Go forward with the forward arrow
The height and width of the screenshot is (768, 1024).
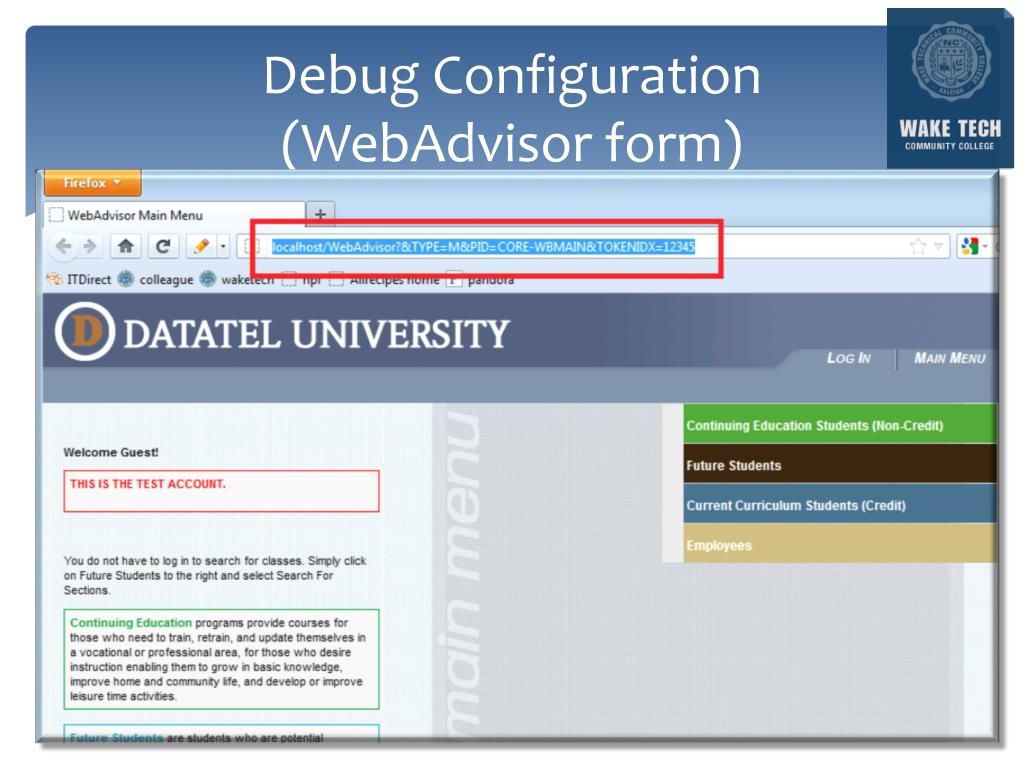click(89, 246)
